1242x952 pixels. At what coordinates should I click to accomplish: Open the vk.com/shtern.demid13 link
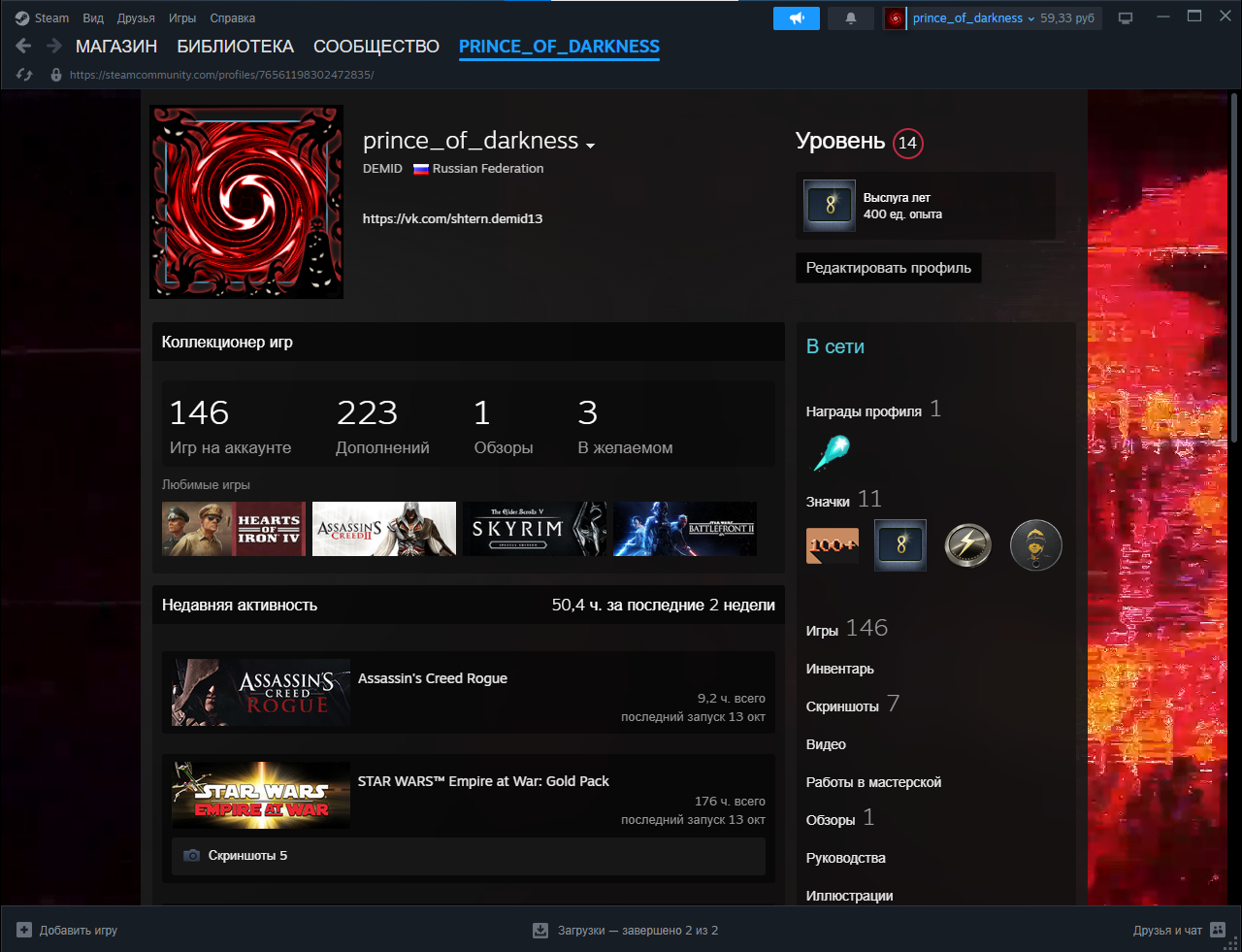pyautogui.click(x=452, y=218)
